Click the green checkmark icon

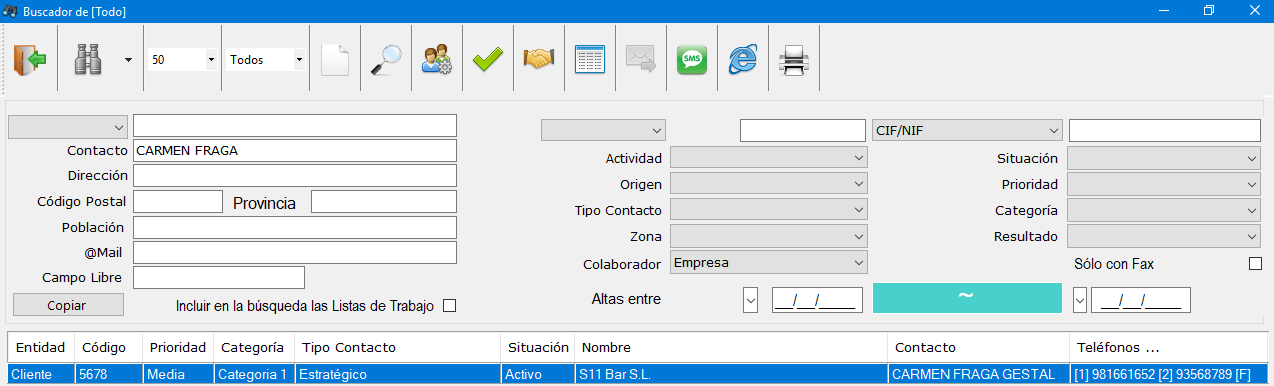click(488, 60)
